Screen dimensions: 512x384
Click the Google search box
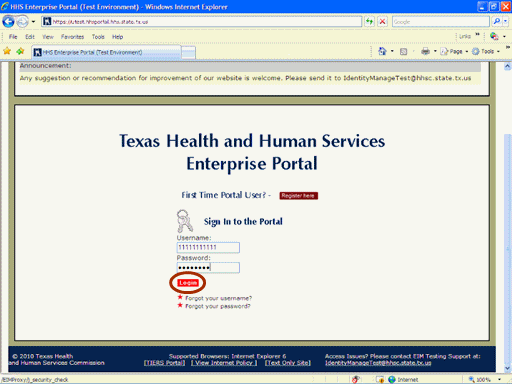(440, 22)
